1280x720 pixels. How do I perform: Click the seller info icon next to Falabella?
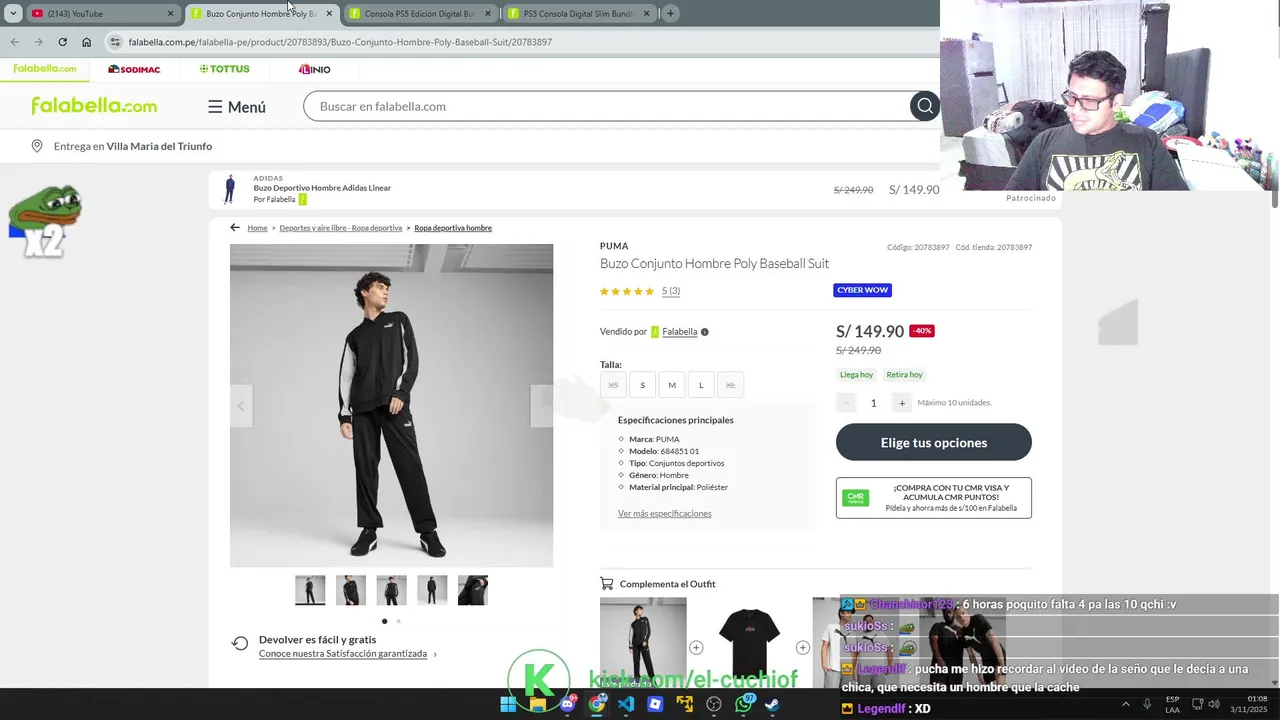point(705,332)
